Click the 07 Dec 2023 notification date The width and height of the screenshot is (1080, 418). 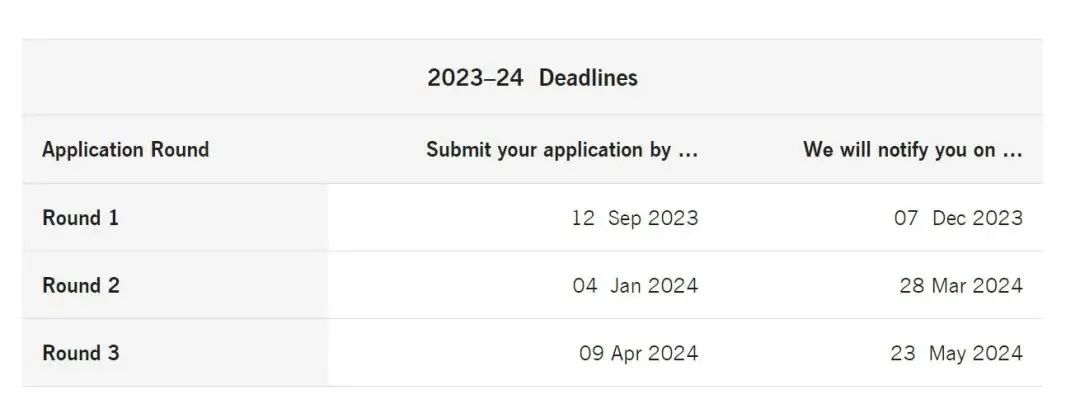point(958,218)
